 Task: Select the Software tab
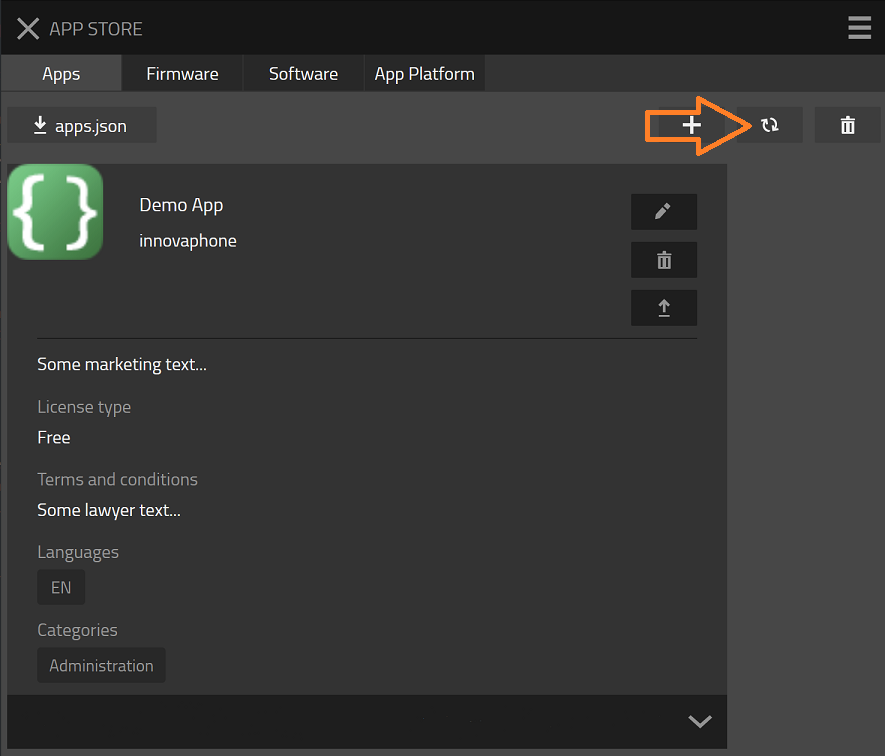click(x=303, y=74)
